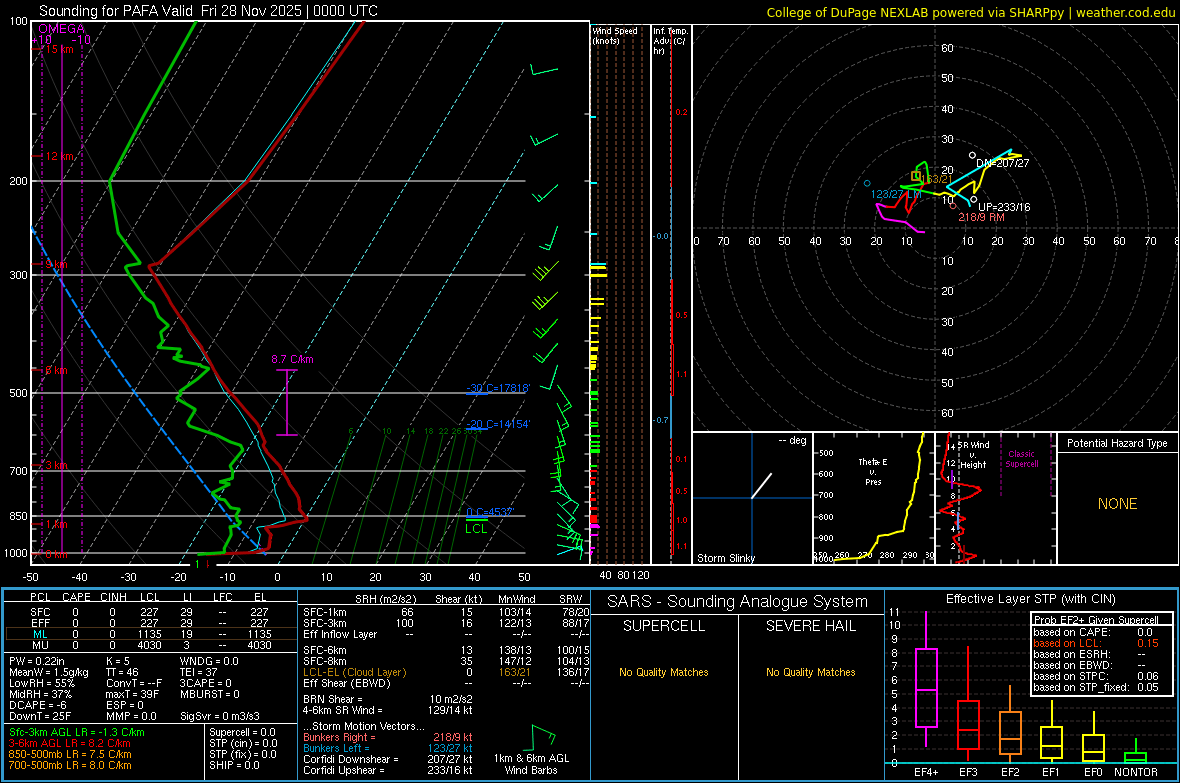Click the Eff Shear (EBWD) row
Viewport: 1180px width, 783px height.
446,683
